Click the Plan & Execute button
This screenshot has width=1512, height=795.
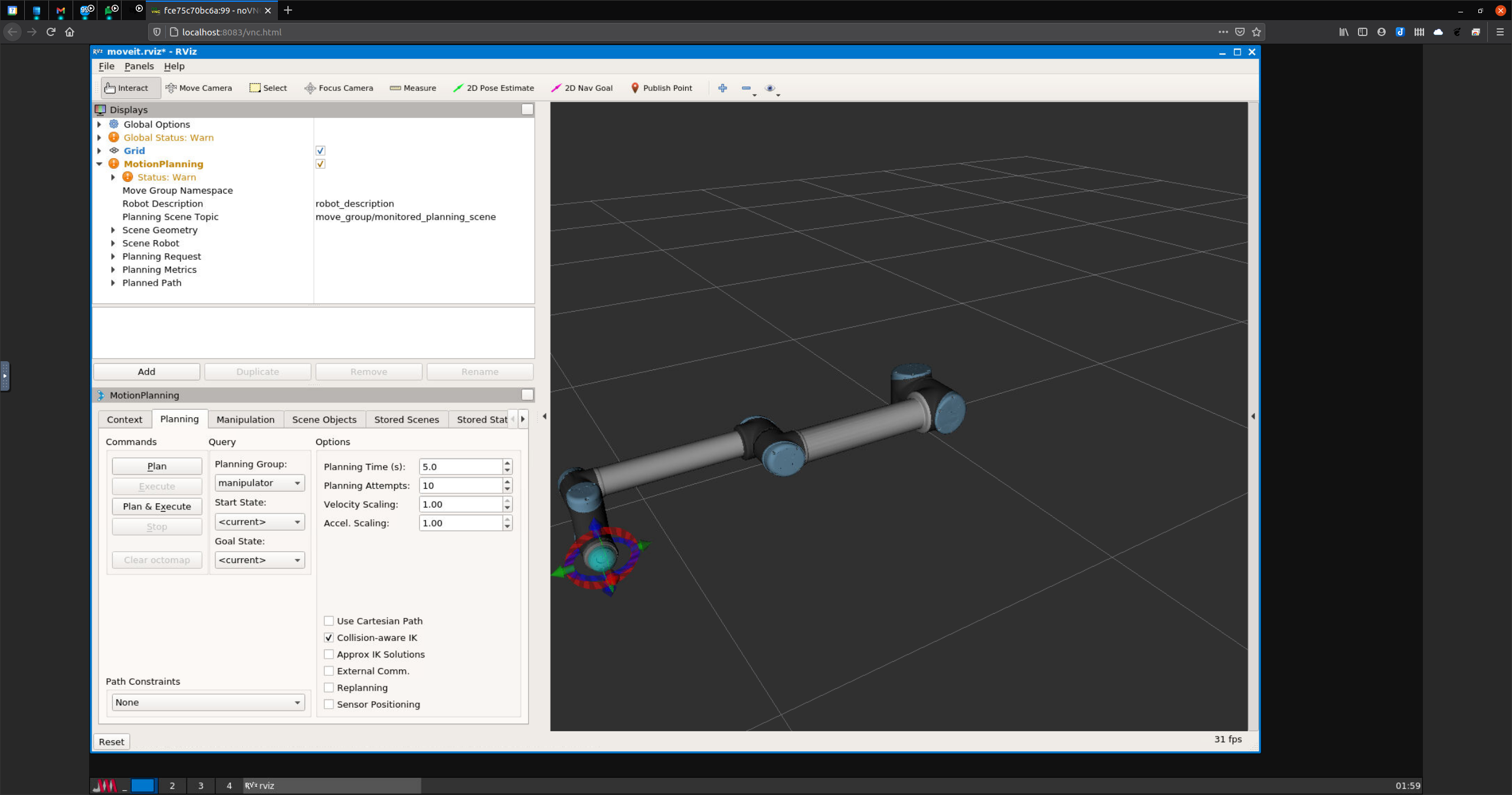pyautogui.click(x=156, y=506)
